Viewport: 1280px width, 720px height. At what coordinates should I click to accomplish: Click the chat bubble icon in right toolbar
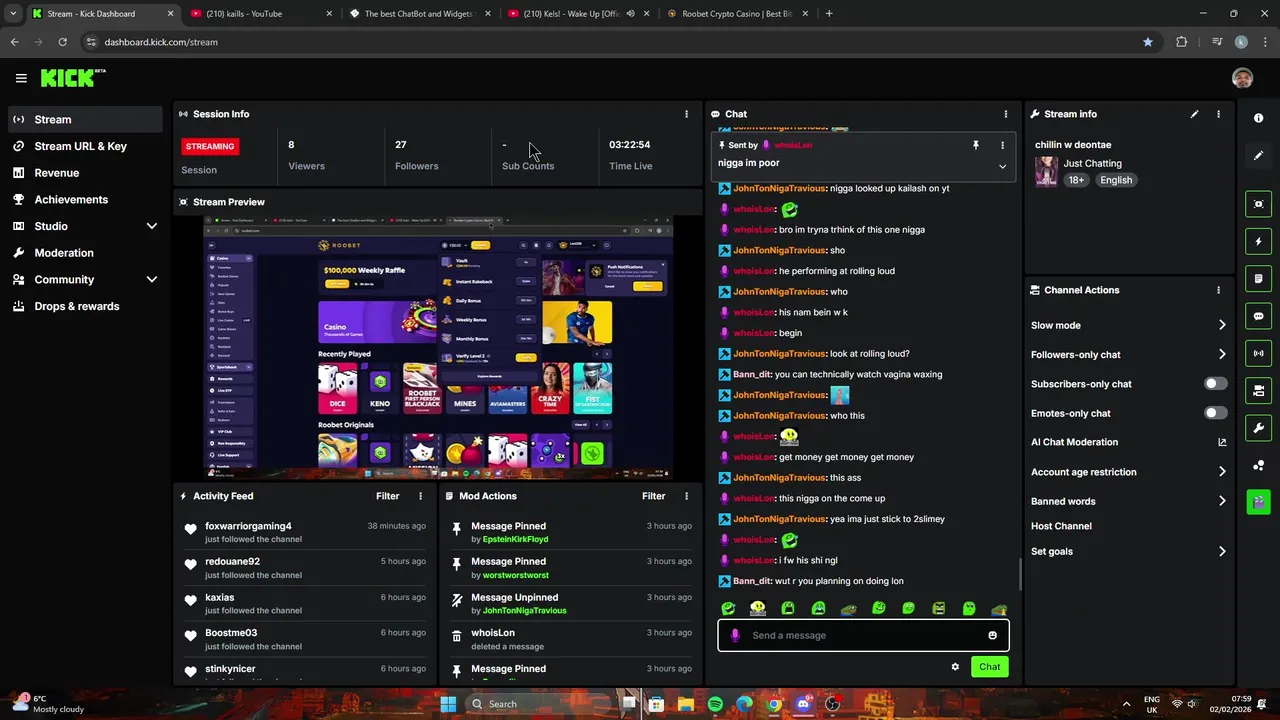tap(1258, 316)
